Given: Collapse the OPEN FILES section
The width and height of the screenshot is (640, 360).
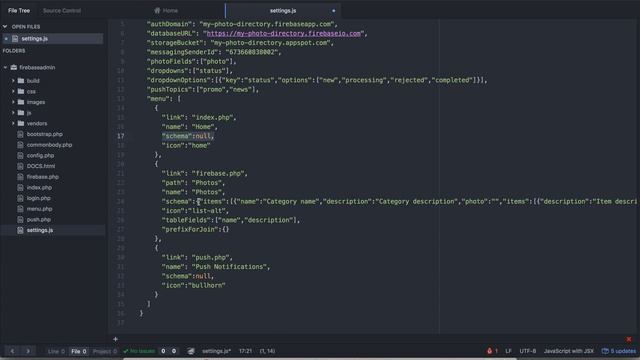Looking at the screenshot, I should [x=5, y=27].
